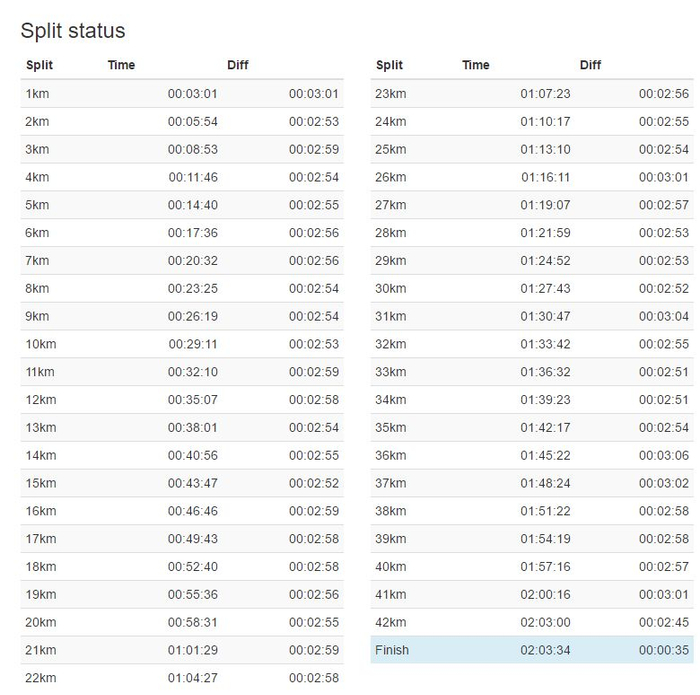Click the finish time 02:03:34

(545, 650)
